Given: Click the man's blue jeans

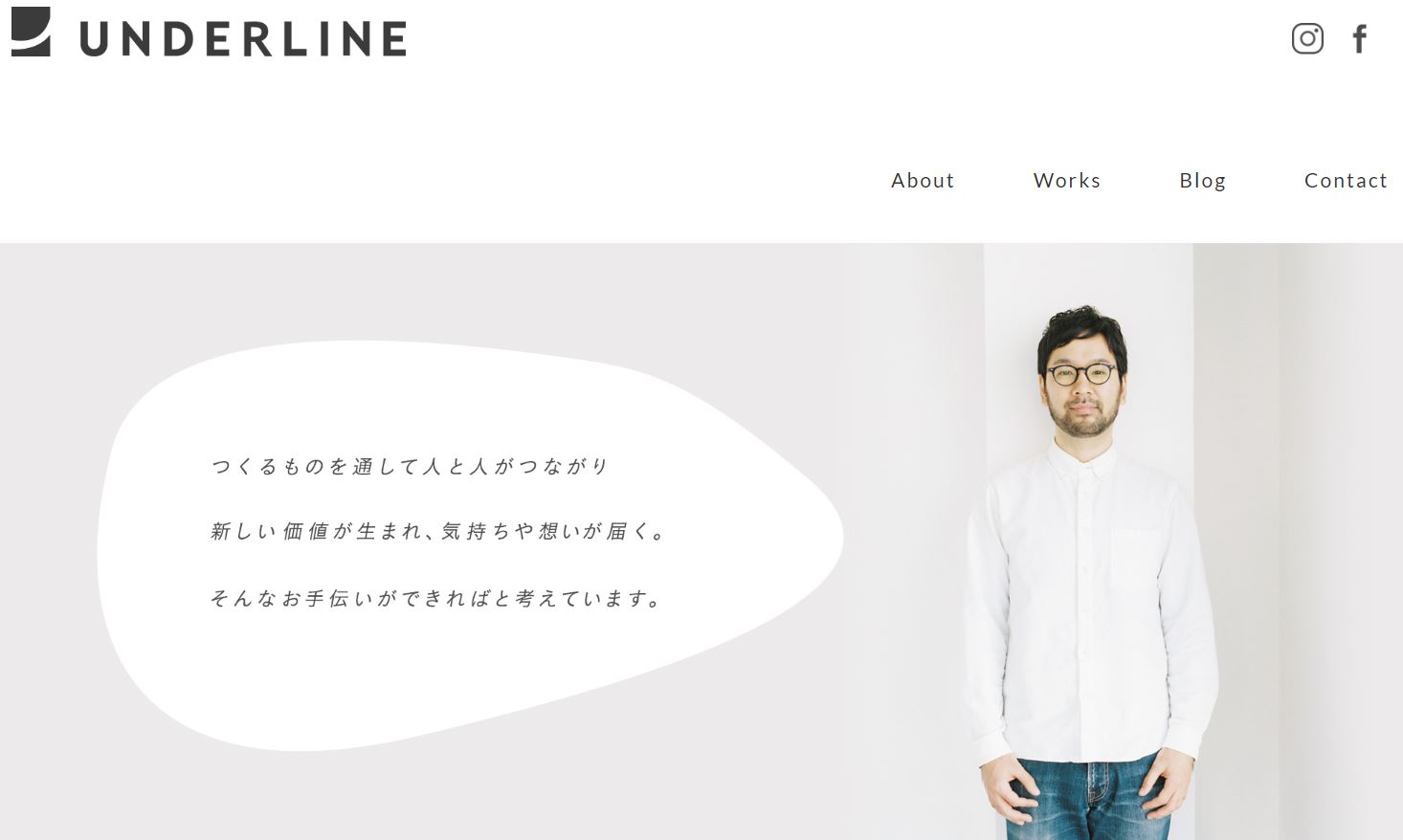Looking at the screenshot, I should 1089,800.
